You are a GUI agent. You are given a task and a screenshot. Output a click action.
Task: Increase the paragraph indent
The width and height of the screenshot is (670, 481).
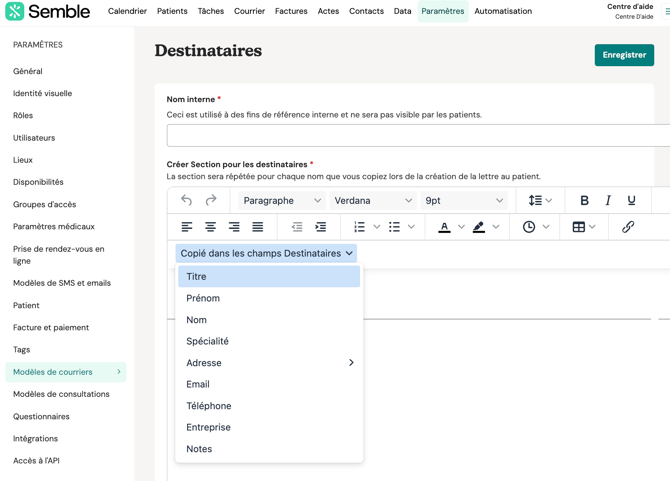pos(321,227)
